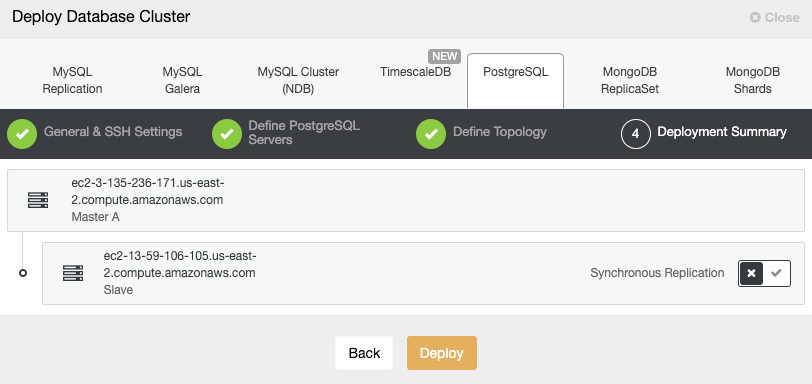Click the Deploy button
The width and height of the screenshot is (812, 384).
(442, 353)
